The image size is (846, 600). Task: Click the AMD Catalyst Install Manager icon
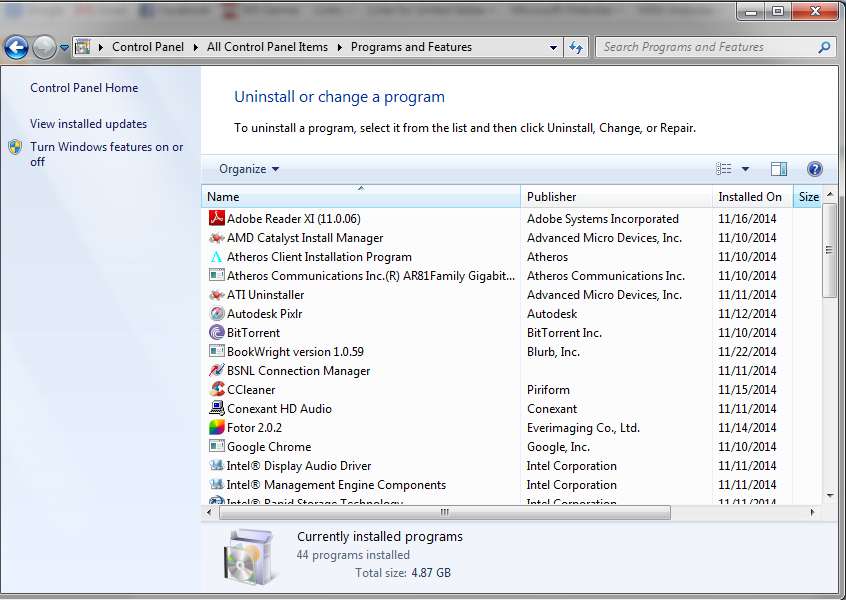point(216,237)
